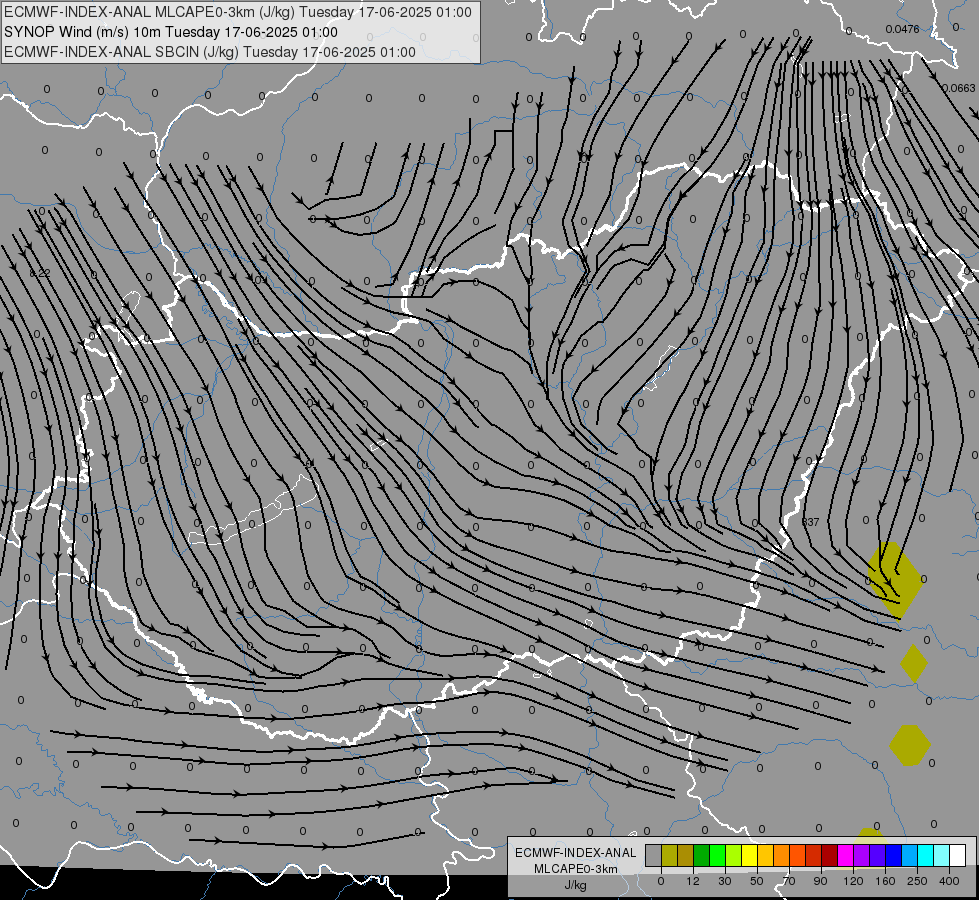The width and height of the screenshot is (979, 900).
Task: Click the legend tick label 0
Action: 661,881
